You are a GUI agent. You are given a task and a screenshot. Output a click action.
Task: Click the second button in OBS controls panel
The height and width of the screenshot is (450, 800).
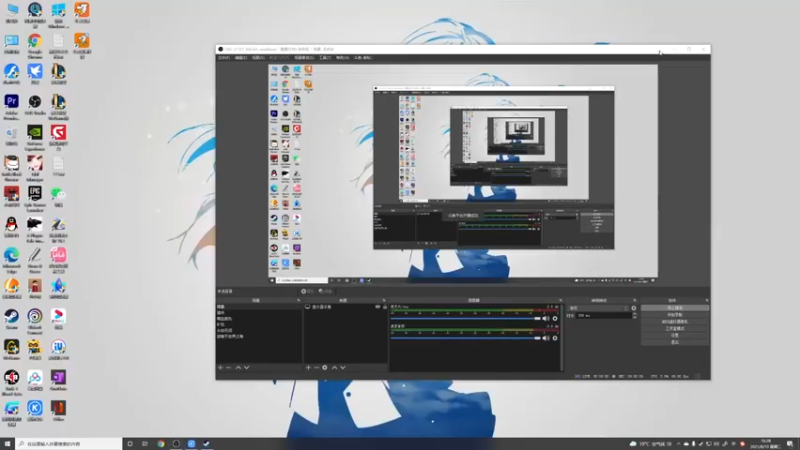point(674,315)
